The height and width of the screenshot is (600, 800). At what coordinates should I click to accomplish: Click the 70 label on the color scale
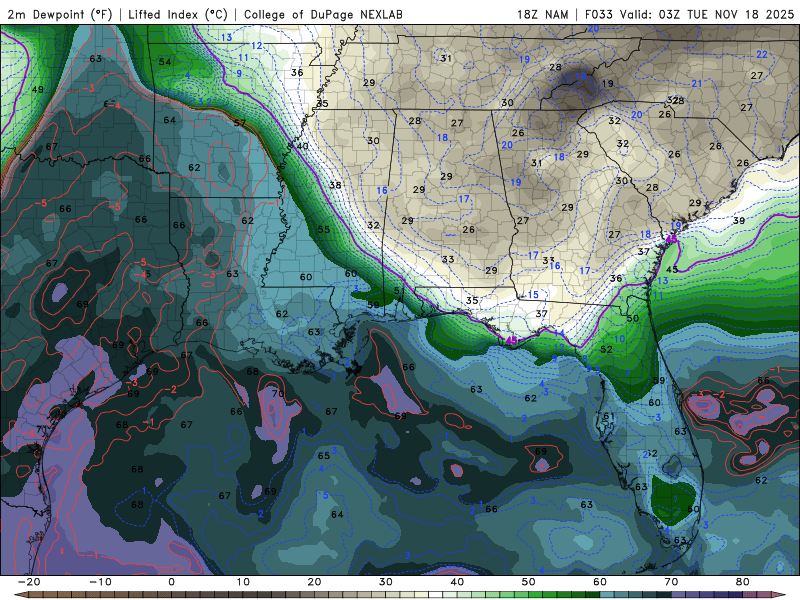click(671, 582)
